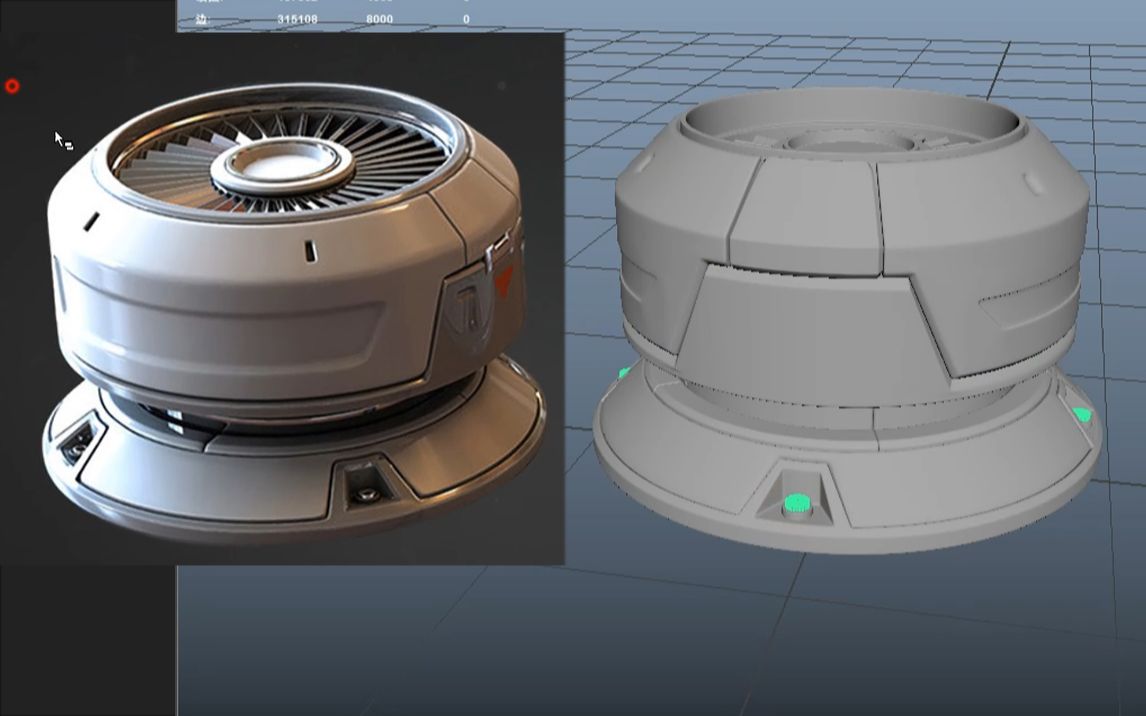Click the 8000 count in the HUD
The width and height of the screenshot is (1146, 716).
click(378, 17)
